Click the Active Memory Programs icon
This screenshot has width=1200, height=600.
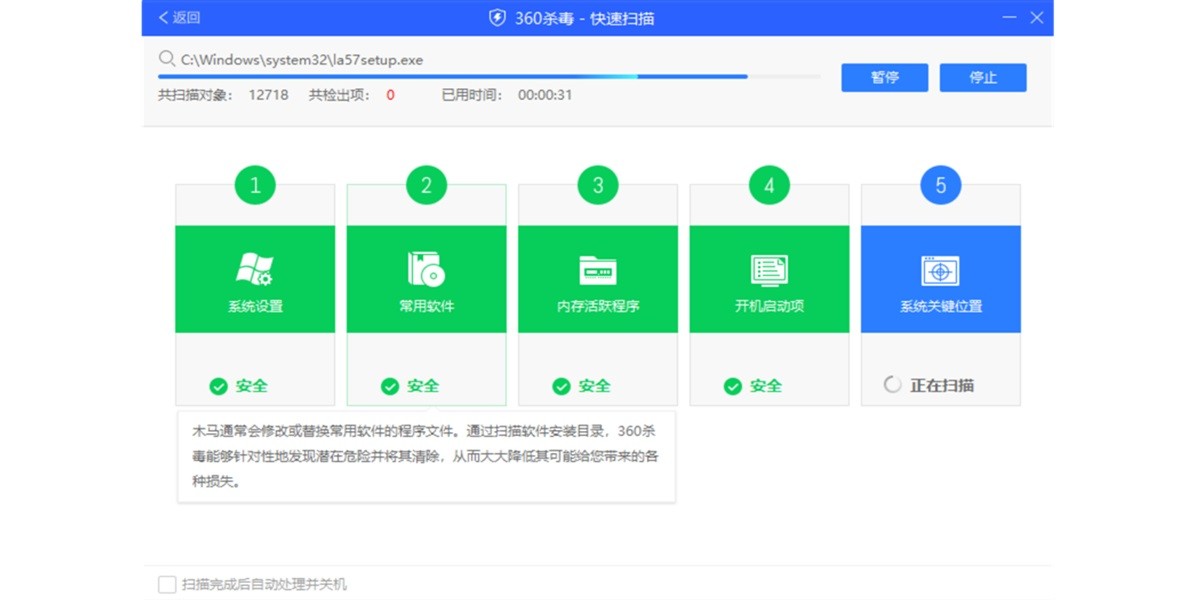[597, 270]
